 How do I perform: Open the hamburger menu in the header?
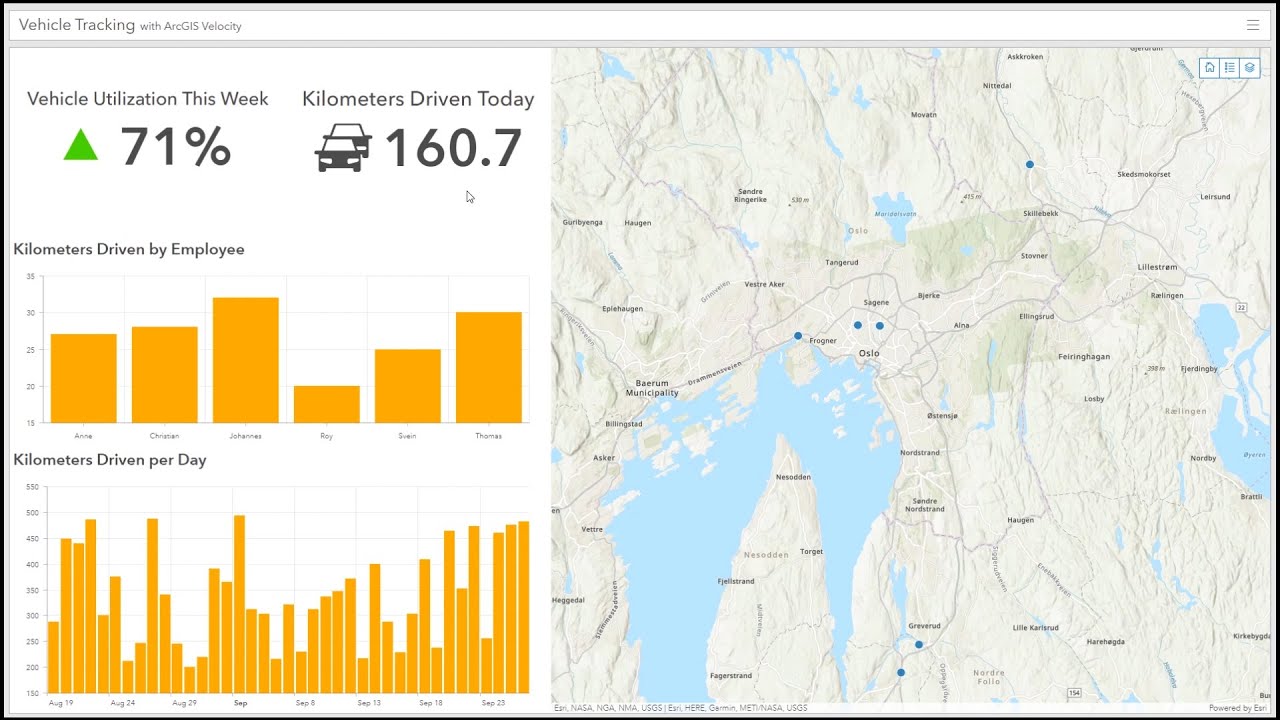tap(1253, 25)
